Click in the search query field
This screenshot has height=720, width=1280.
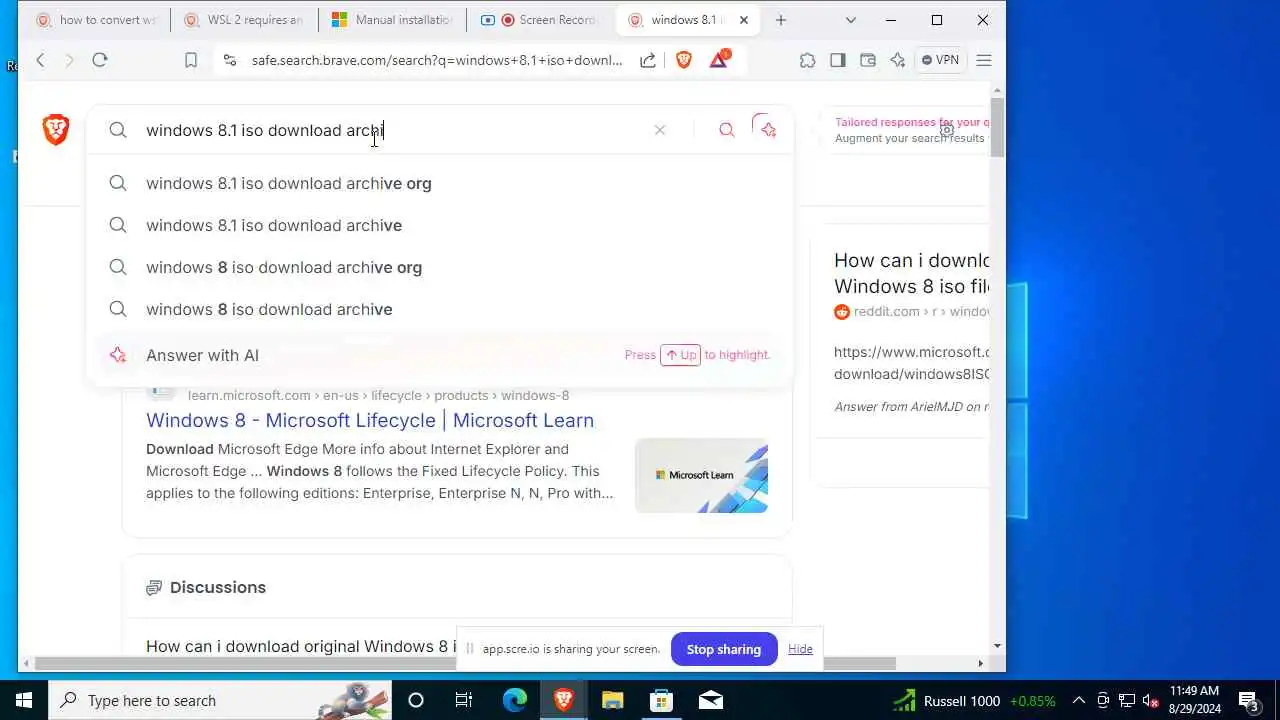click(390, 130)
